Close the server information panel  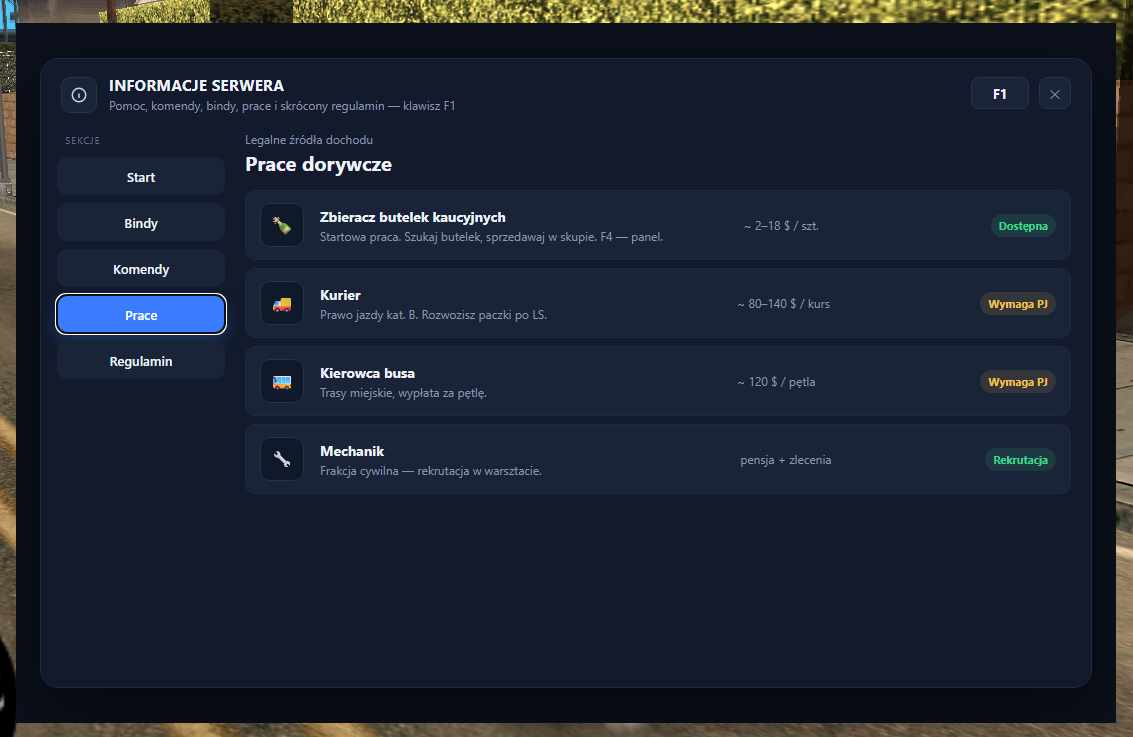coord(1055,94)
